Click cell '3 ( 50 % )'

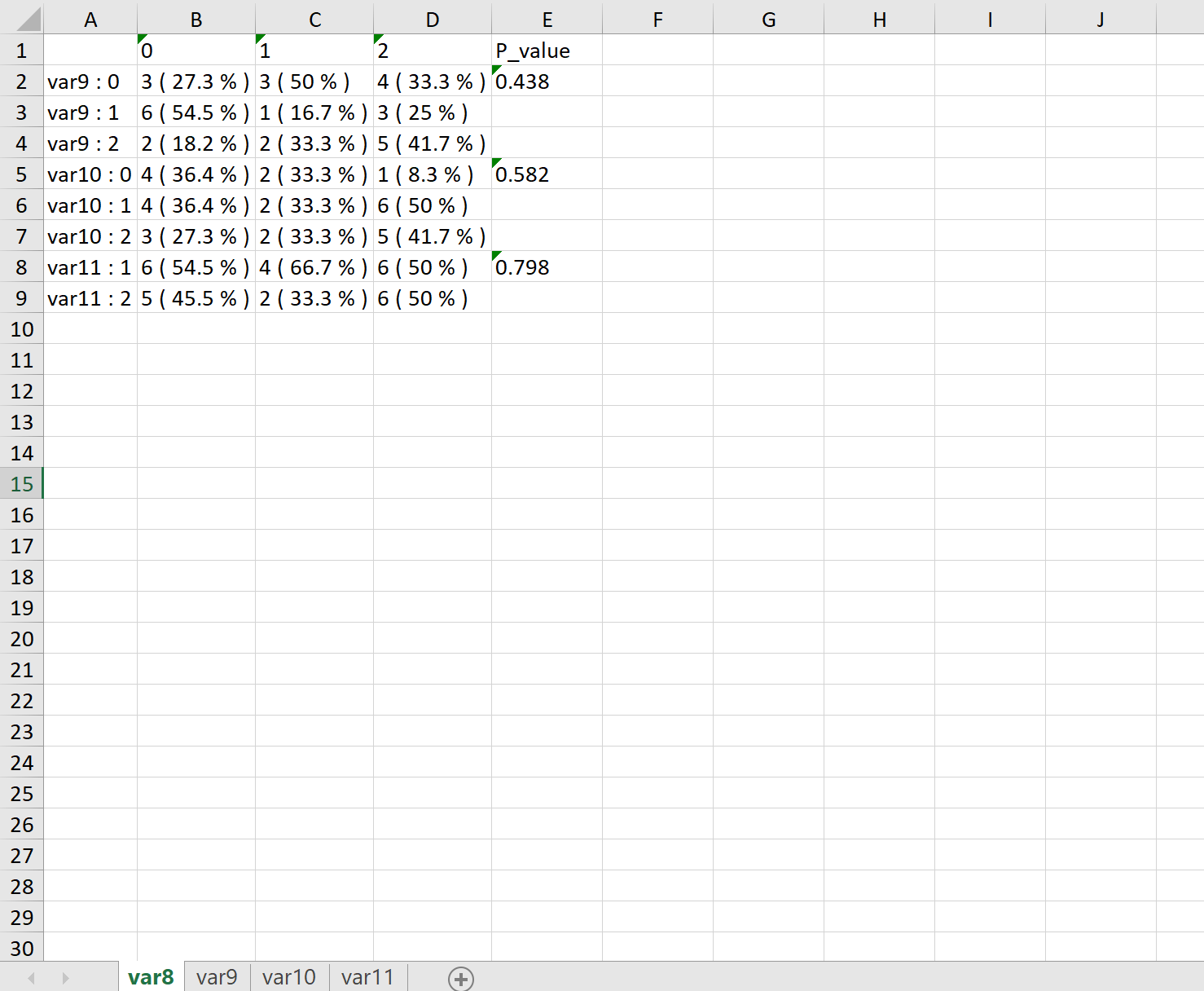314,81
